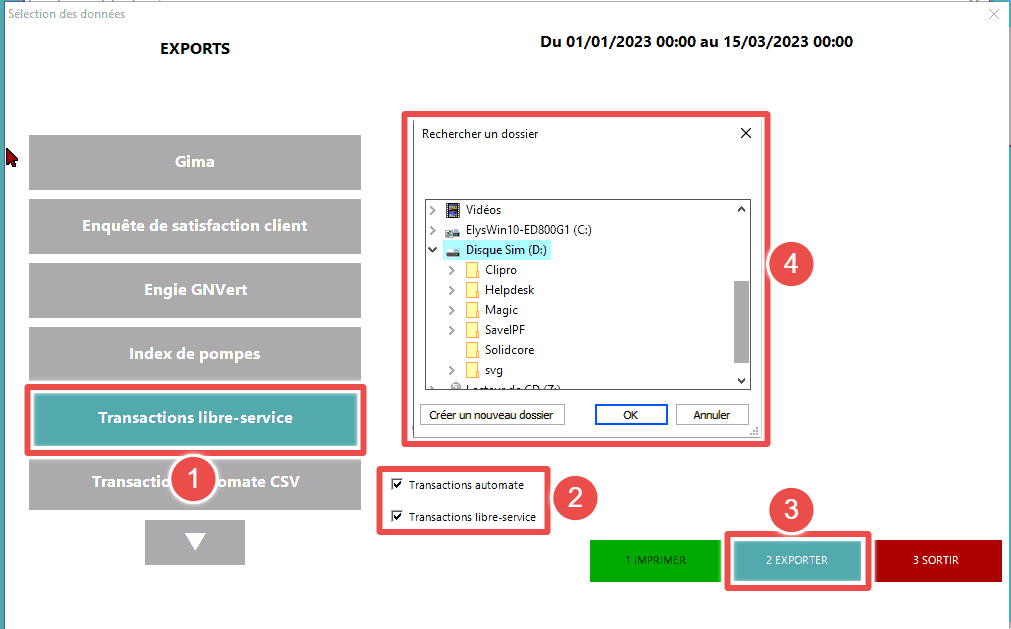Click the folder tree vertical scrollbar
The image size is (1011, 629).
pyautogui.click(x=741, y=320)
